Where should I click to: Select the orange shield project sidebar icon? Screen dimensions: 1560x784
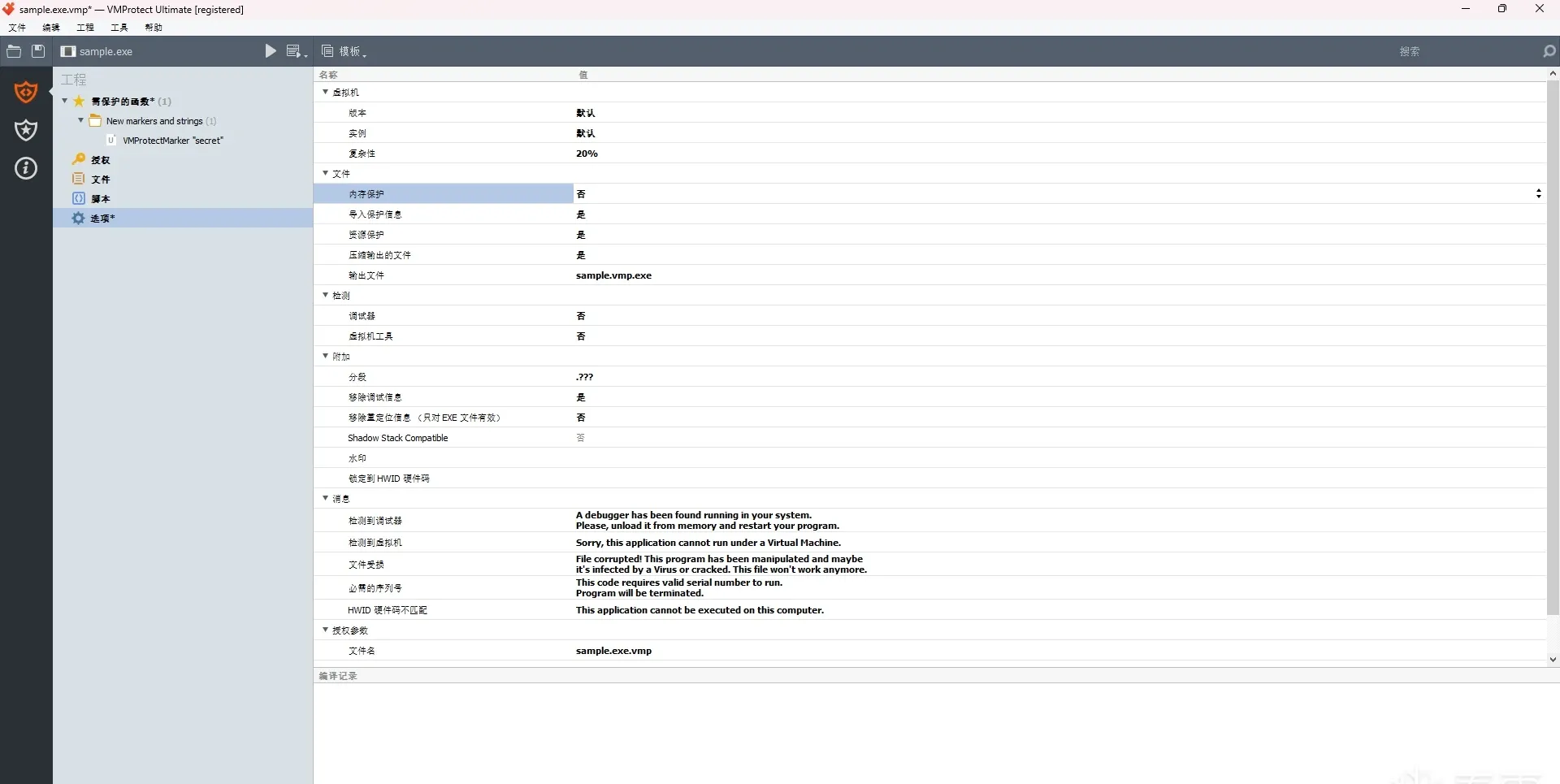26,92
